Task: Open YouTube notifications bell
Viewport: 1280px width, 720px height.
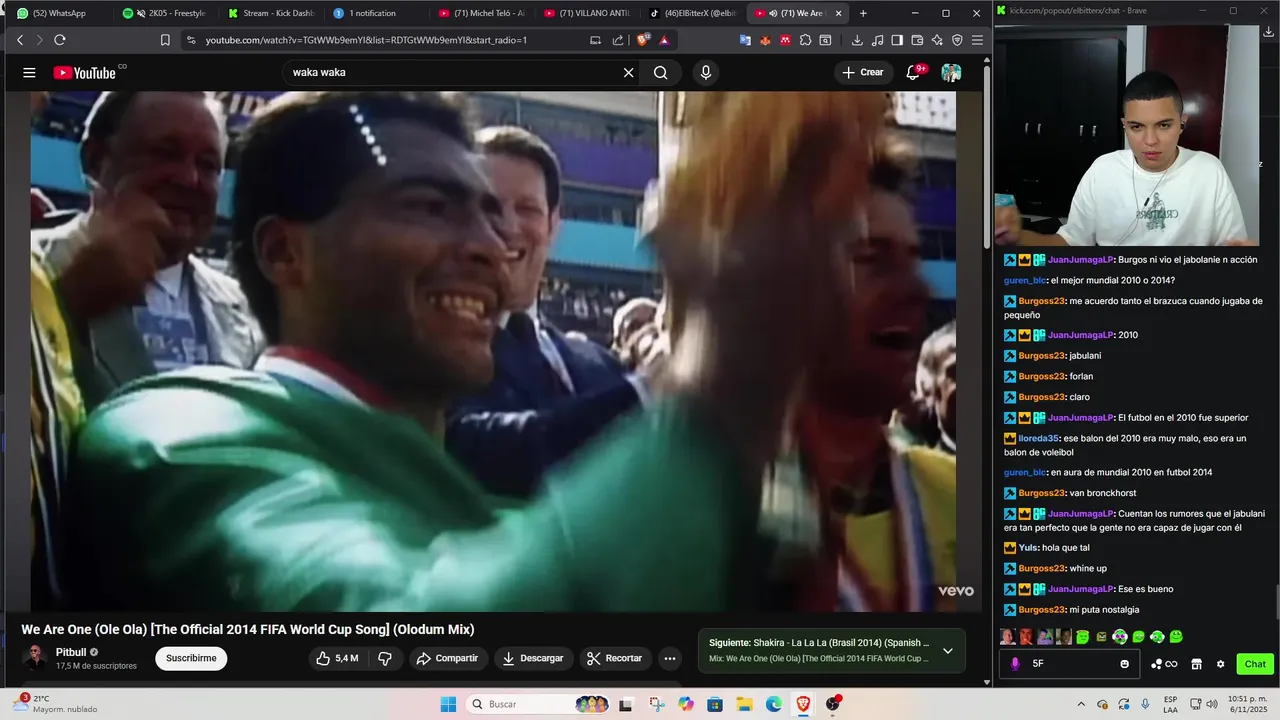Action: tap(913, 72)
